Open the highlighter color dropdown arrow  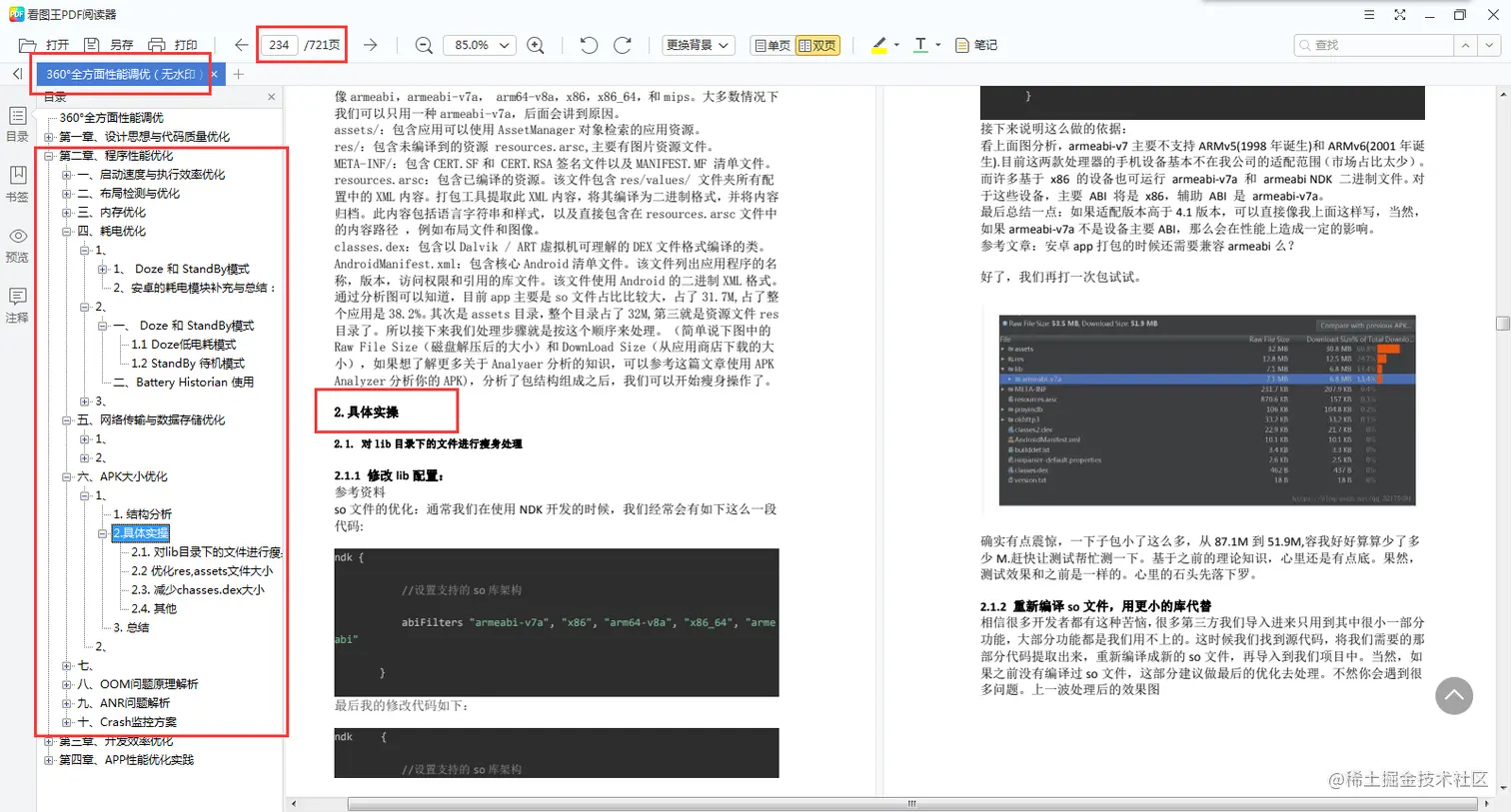(896, 45)
